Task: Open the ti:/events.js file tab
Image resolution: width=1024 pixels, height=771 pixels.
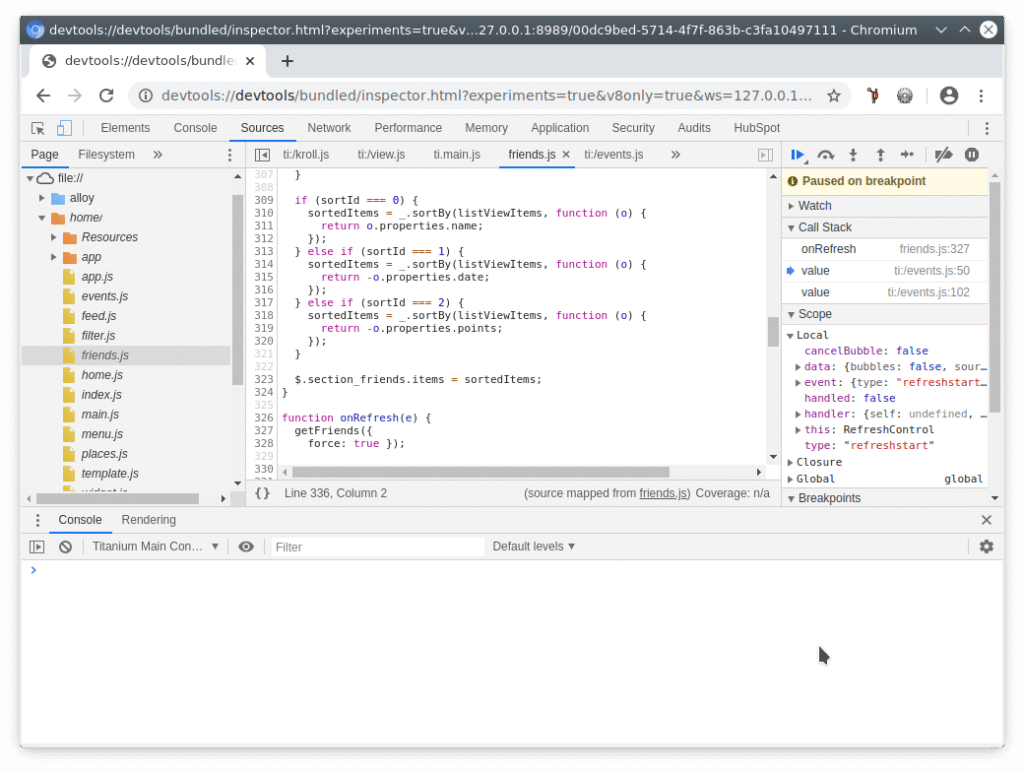Action: (613, 155)
